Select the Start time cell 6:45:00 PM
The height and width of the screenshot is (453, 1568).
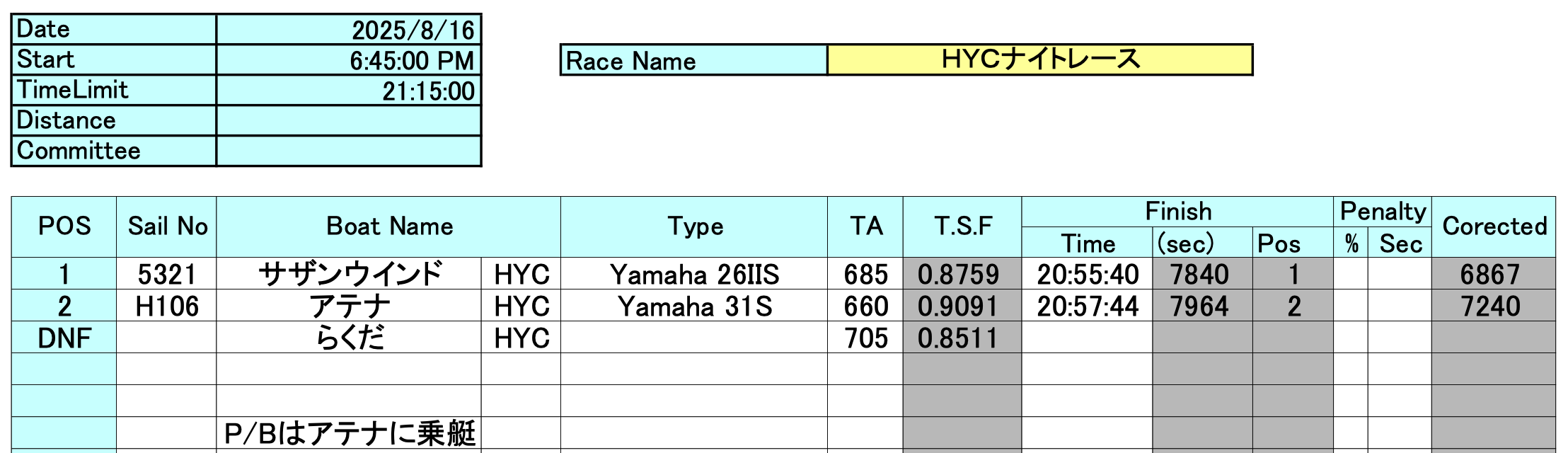tap(349, 60)
